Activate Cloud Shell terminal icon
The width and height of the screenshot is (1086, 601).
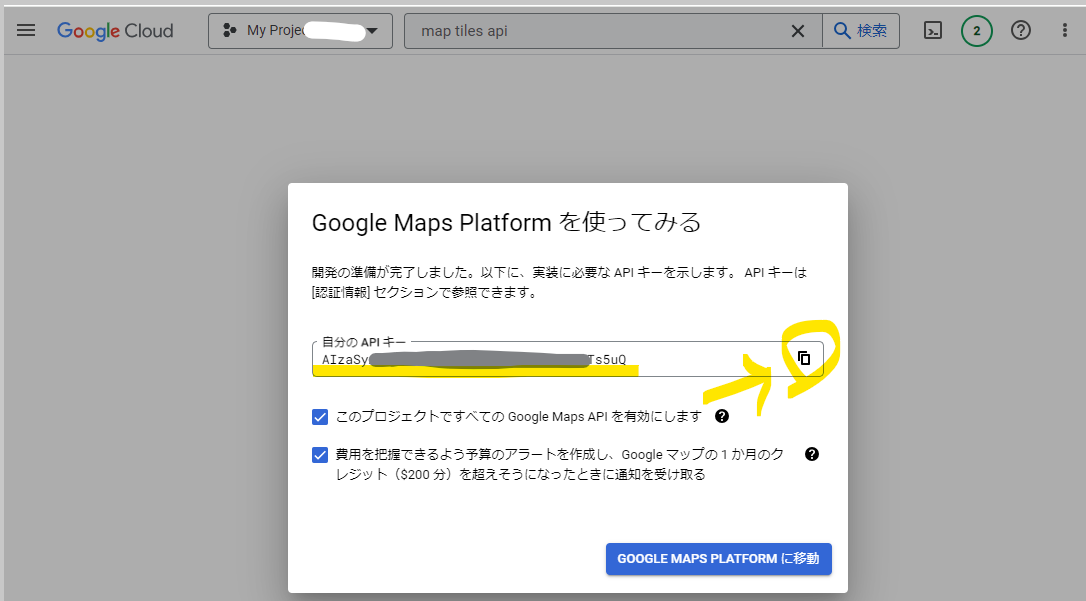[x=933, y=30]
